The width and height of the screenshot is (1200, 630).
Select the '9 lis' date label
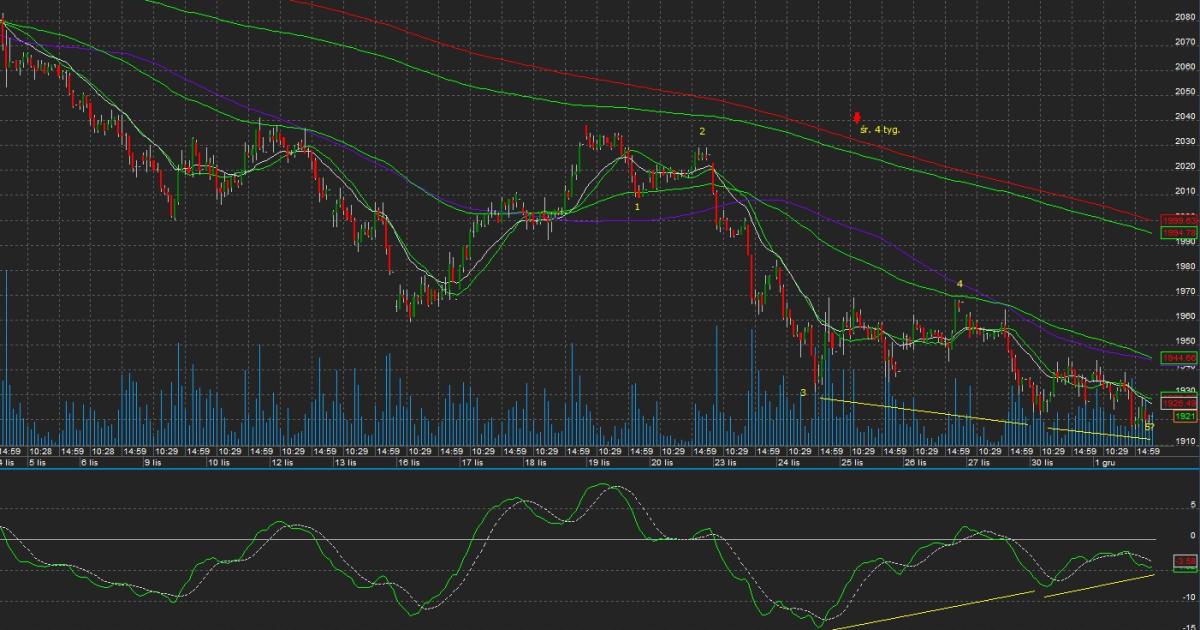(152, 463)
